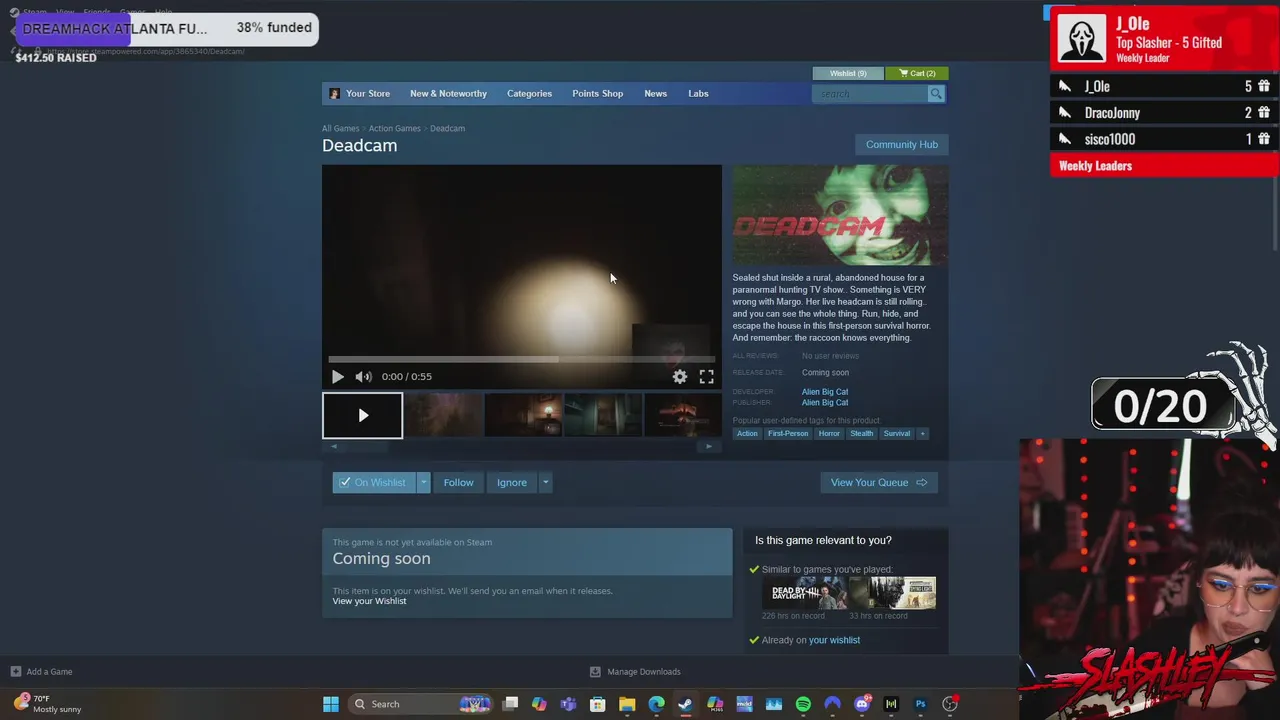Open OBS Studio from the taskbar
Viewport: 1280px width, 720px height.
point(950,704)
